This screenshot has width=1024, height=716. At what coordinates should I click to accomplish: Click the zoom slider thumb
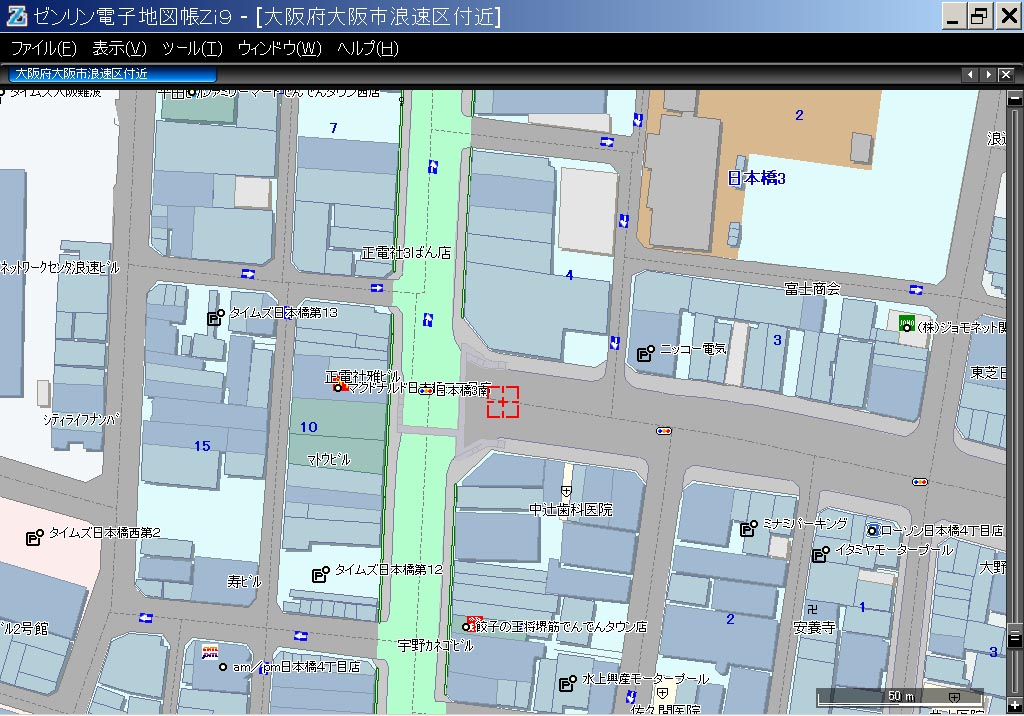[x=1015, y=638]
